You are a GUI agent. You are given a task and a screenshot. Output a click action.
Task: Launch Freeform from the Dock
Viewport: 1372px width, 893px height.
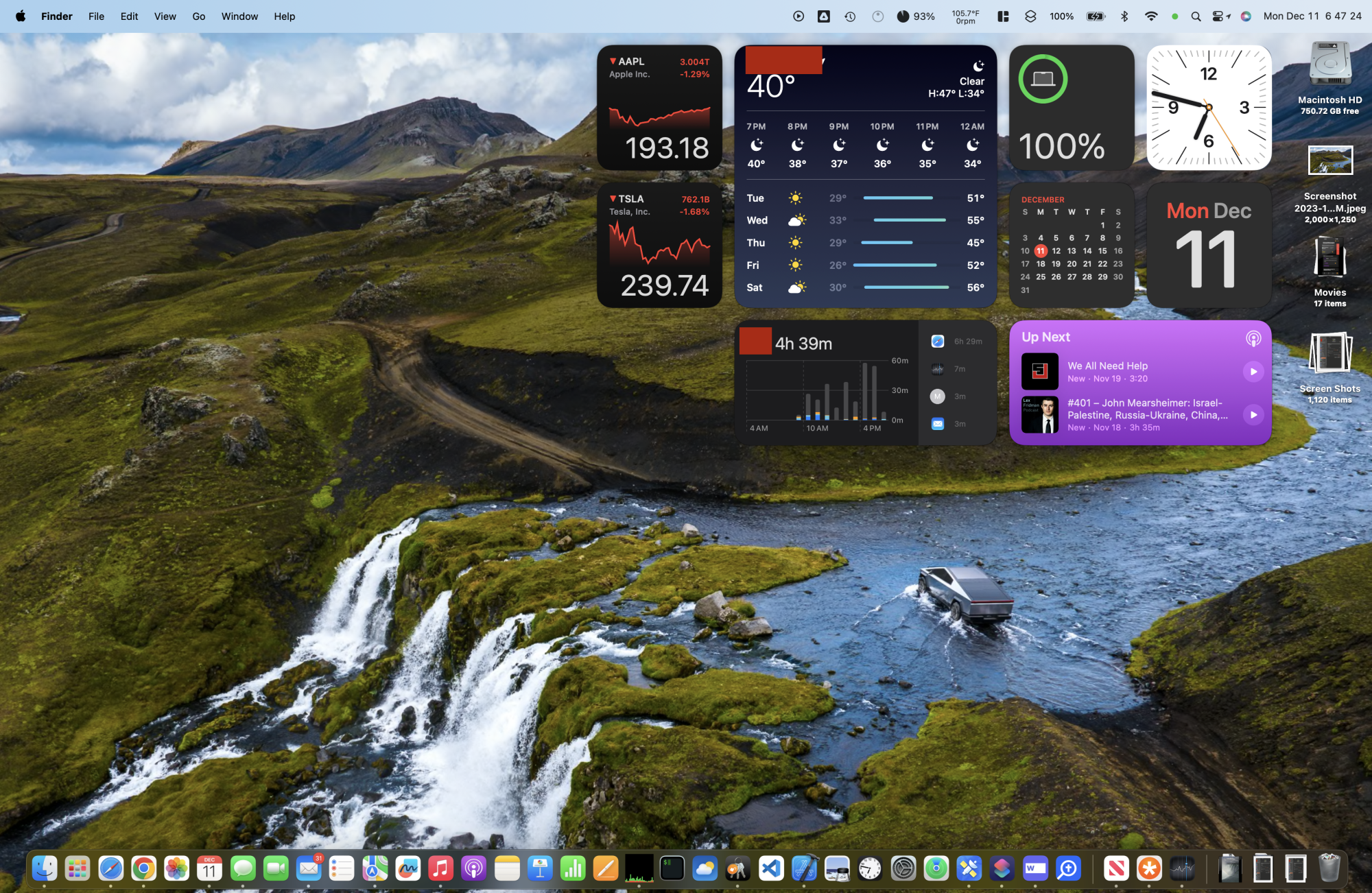[x=407, y=869]
